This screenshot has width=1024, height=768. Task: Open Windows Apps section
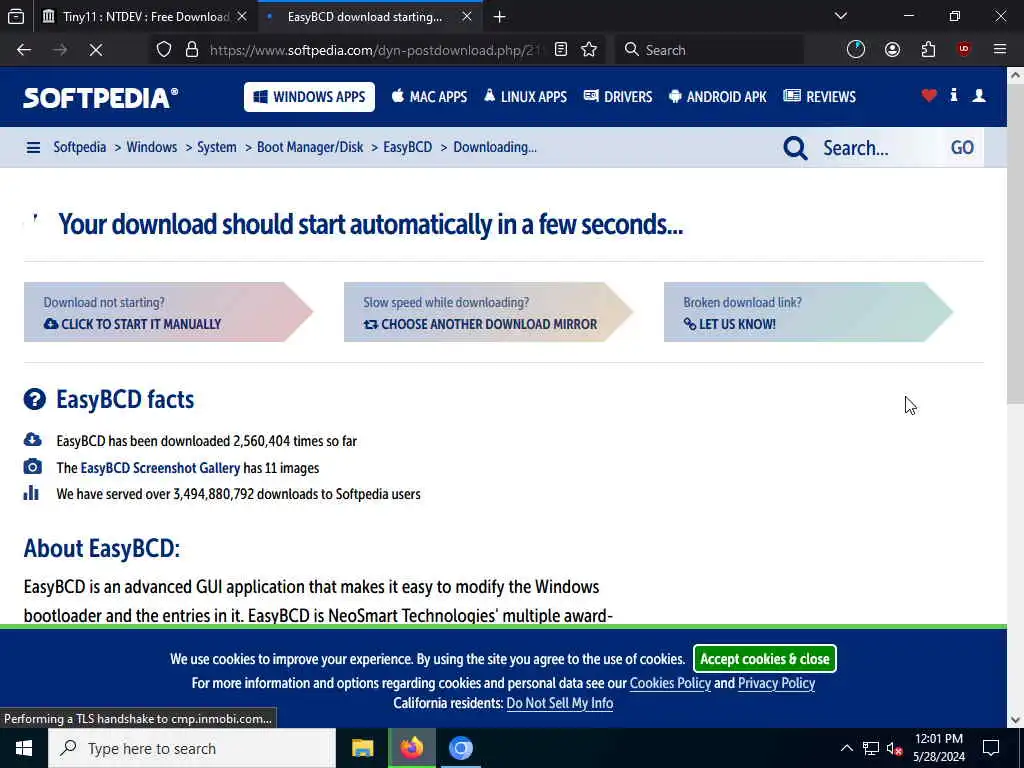point(310,97)
